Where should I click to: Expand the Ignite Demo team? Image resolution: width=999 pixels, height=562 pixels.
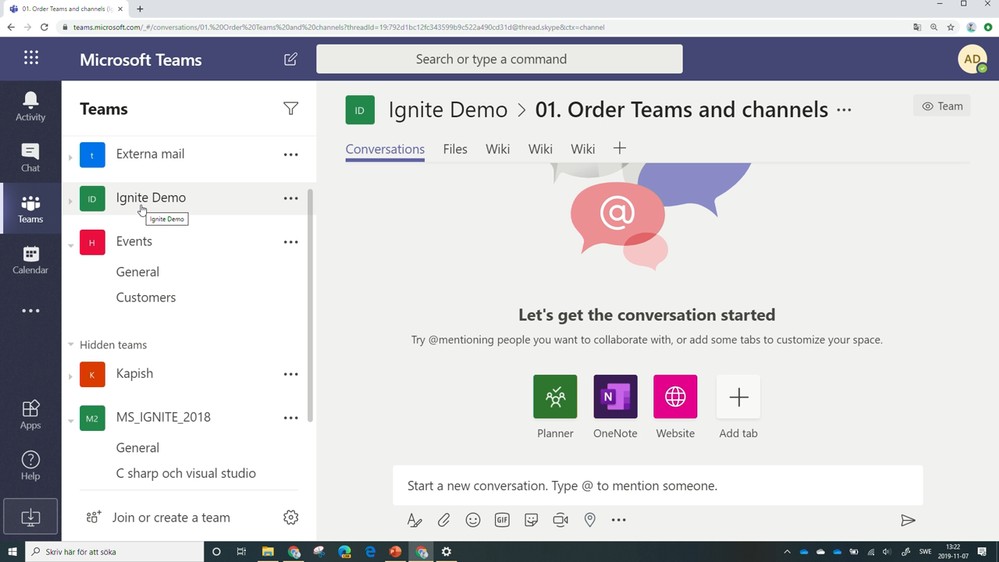pos(71,200)
